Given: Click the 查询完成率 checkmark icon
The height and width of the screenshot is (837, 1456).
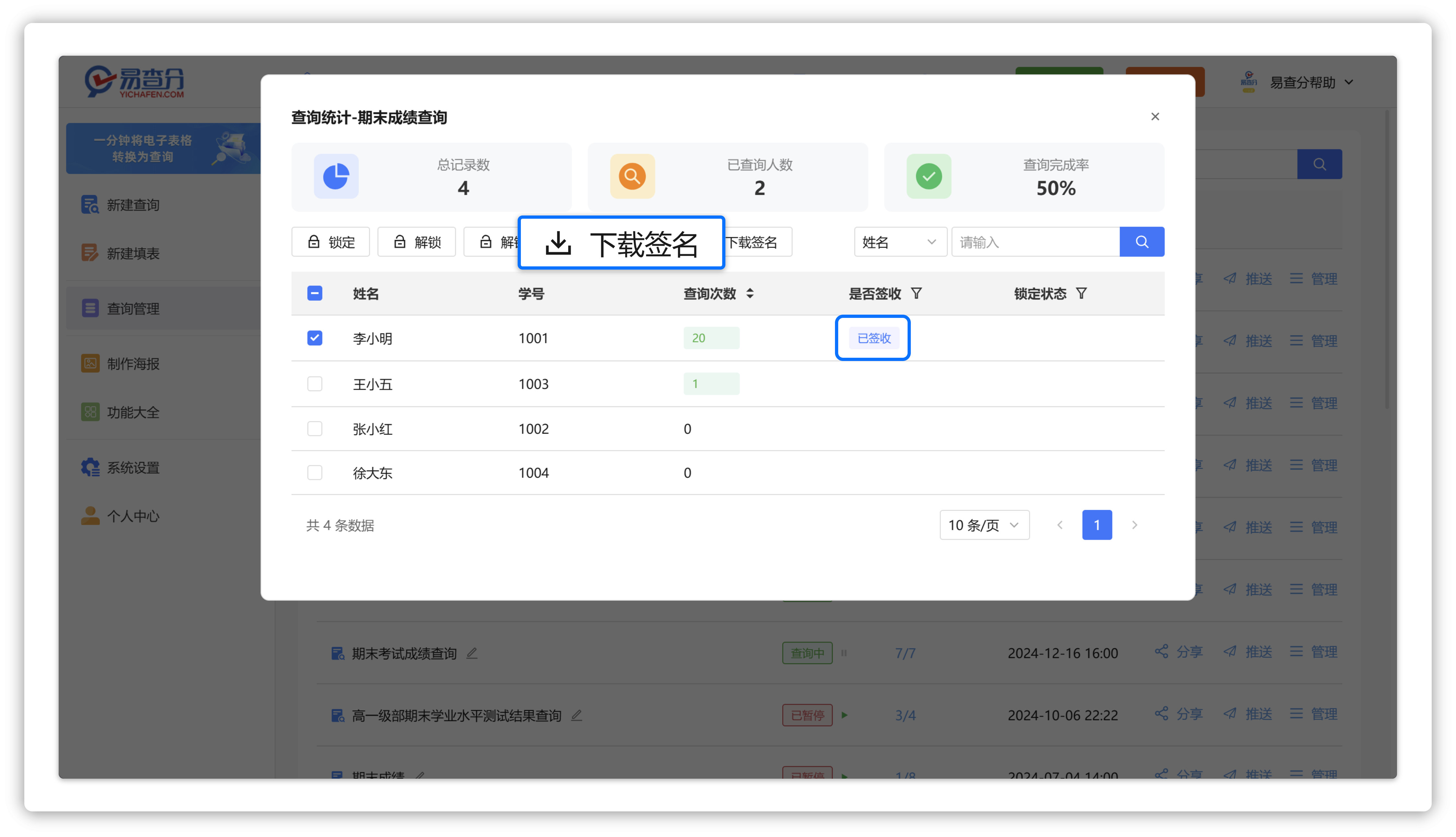Looking at the screenshot, I should pos(929,177).
